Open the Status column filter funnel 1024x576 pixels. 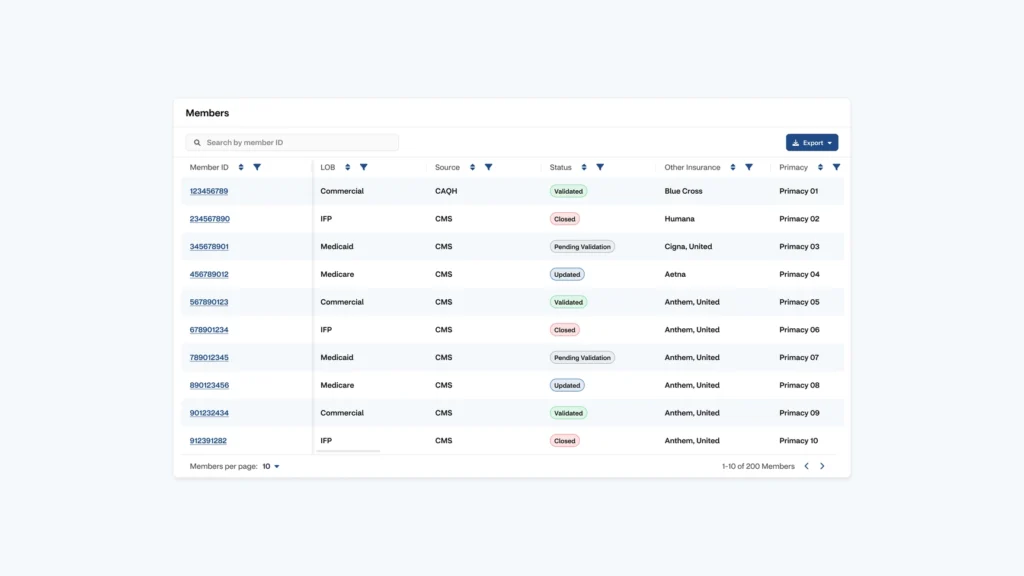pos(600,167)
